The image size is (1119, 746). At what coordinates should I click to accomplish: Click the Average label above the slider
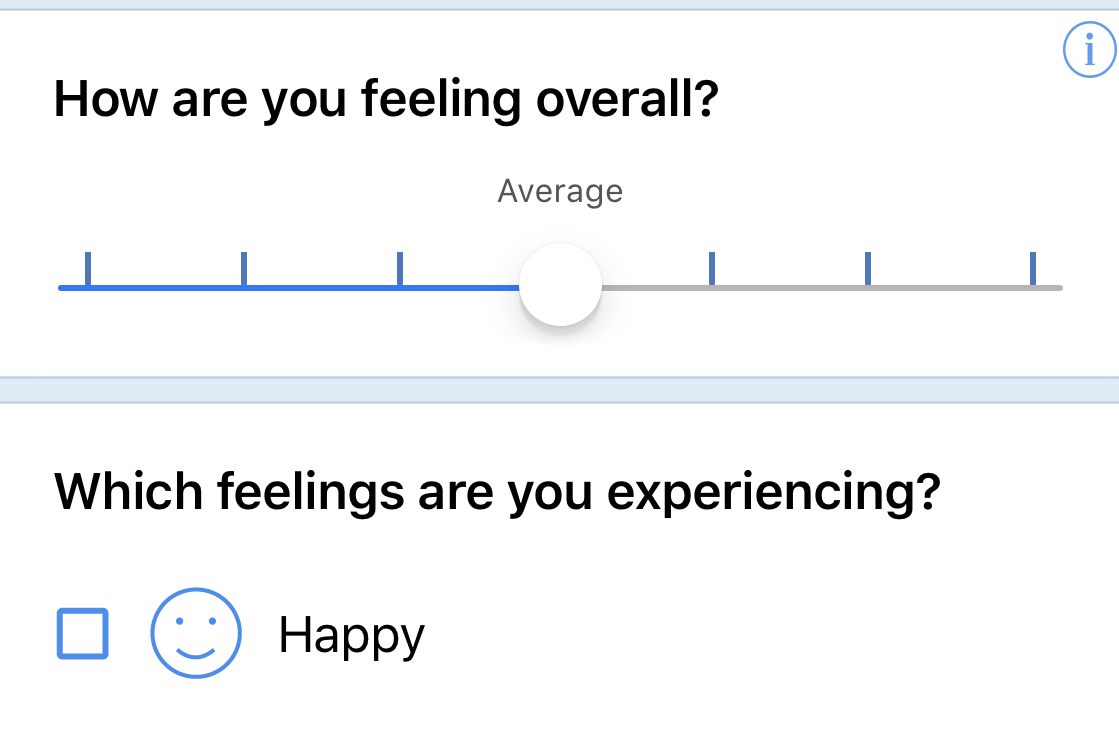[560, 191]
